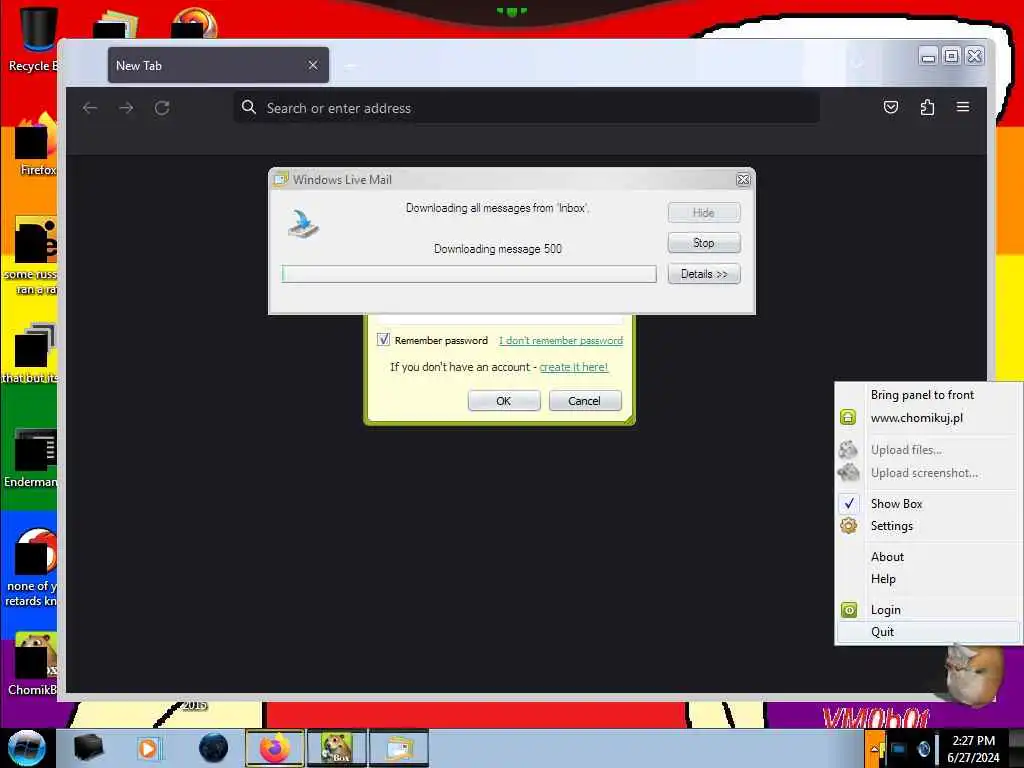1024x768 pixels.
Task: Click the green lock icon beside www.chomikuj.pl
Action: pyautogui.click(x=848, y=417)
